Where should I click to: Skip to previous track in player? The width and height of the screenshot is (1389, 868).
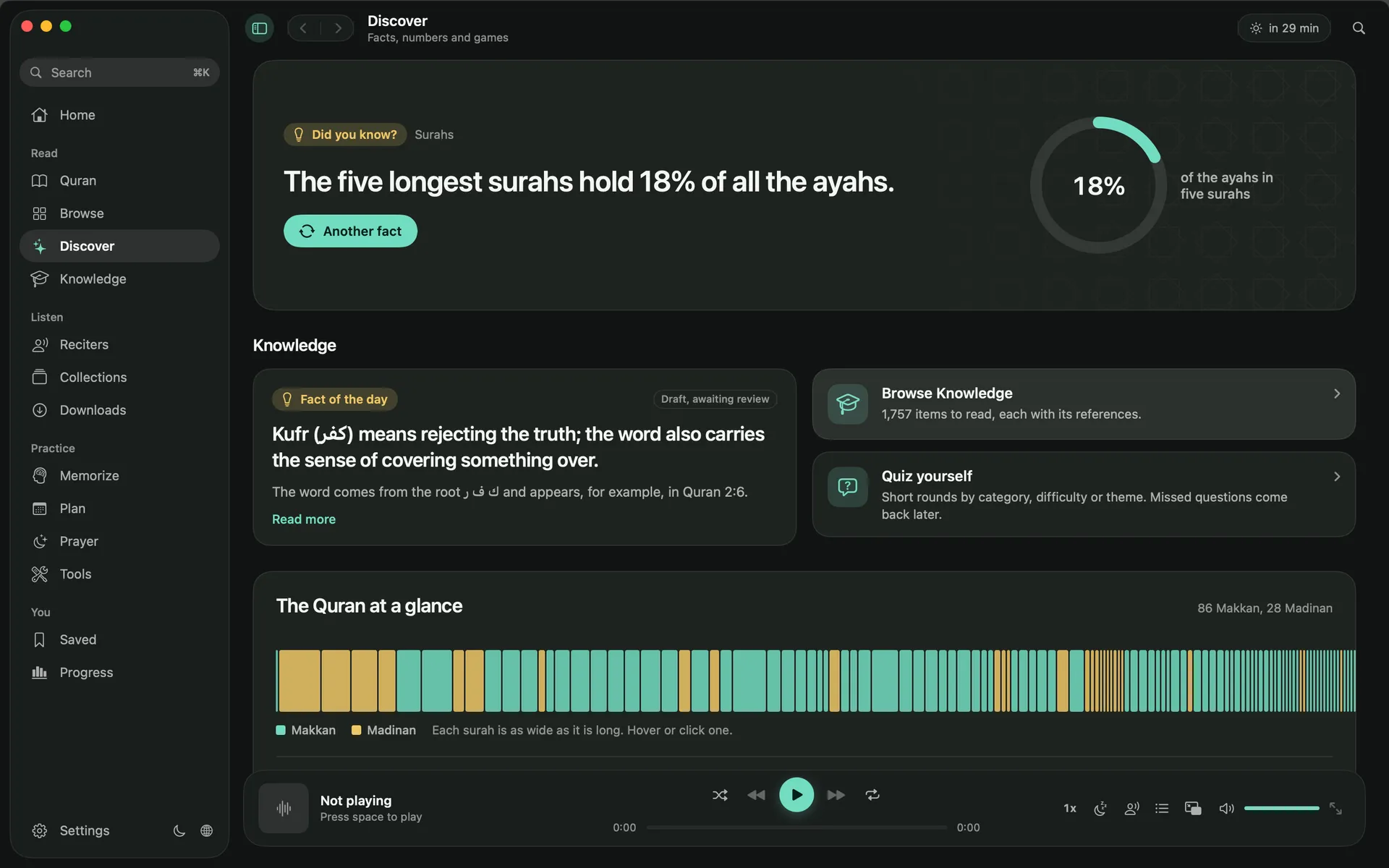coord(756,795)
